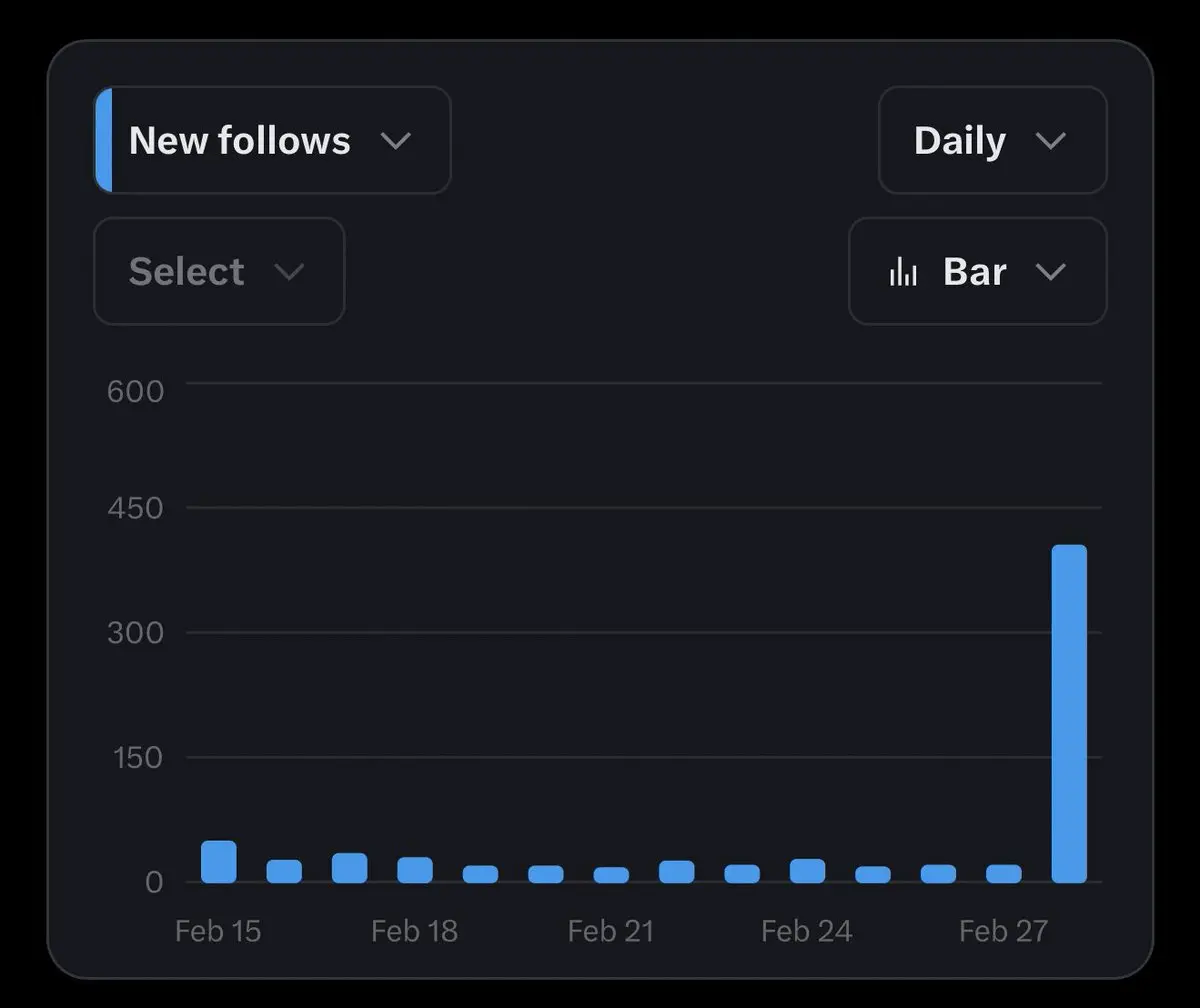Screen dimensions: 1200x1008
Task: Click the bar chart icon beside Bar
Action: pos(903,271)
